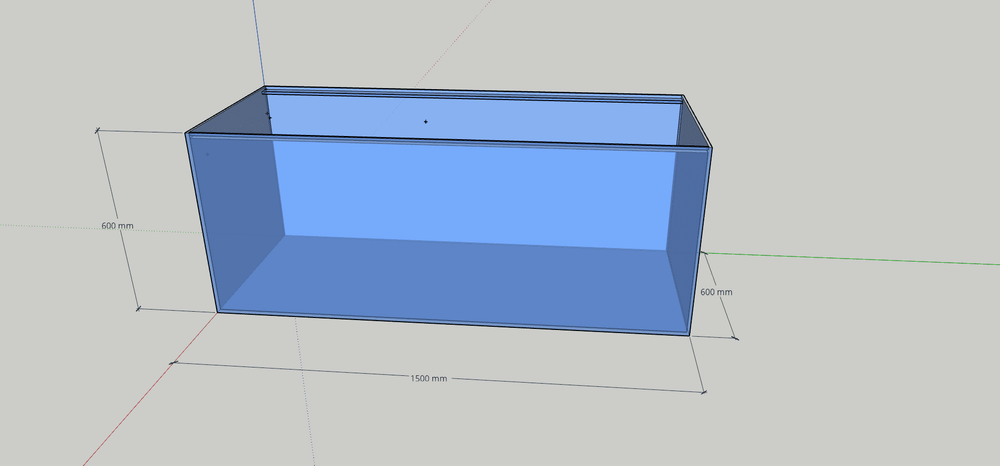The image size is (1000, 466).
Task: Click the guide point near the back-left corner
Action: 268,117
